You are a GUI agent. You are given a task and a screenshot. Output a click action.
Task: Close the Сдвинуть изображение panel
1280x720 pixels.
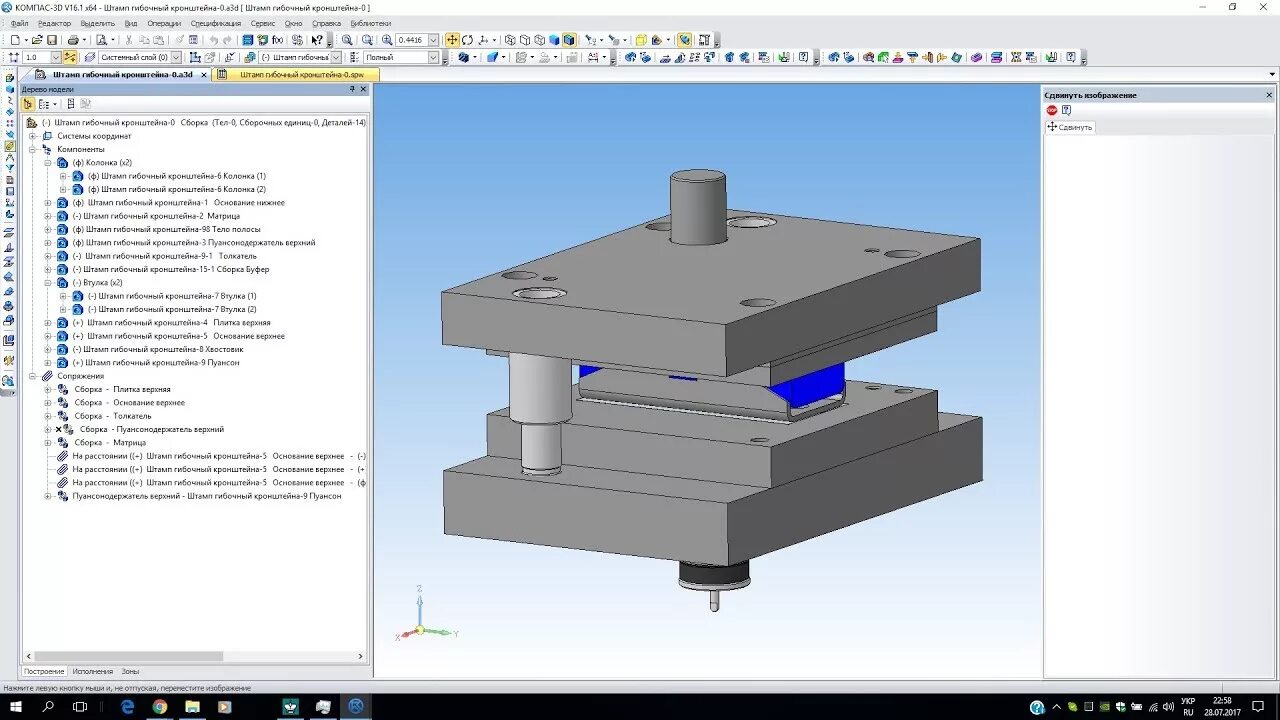pyautogui.click(x=1270, y=95)
